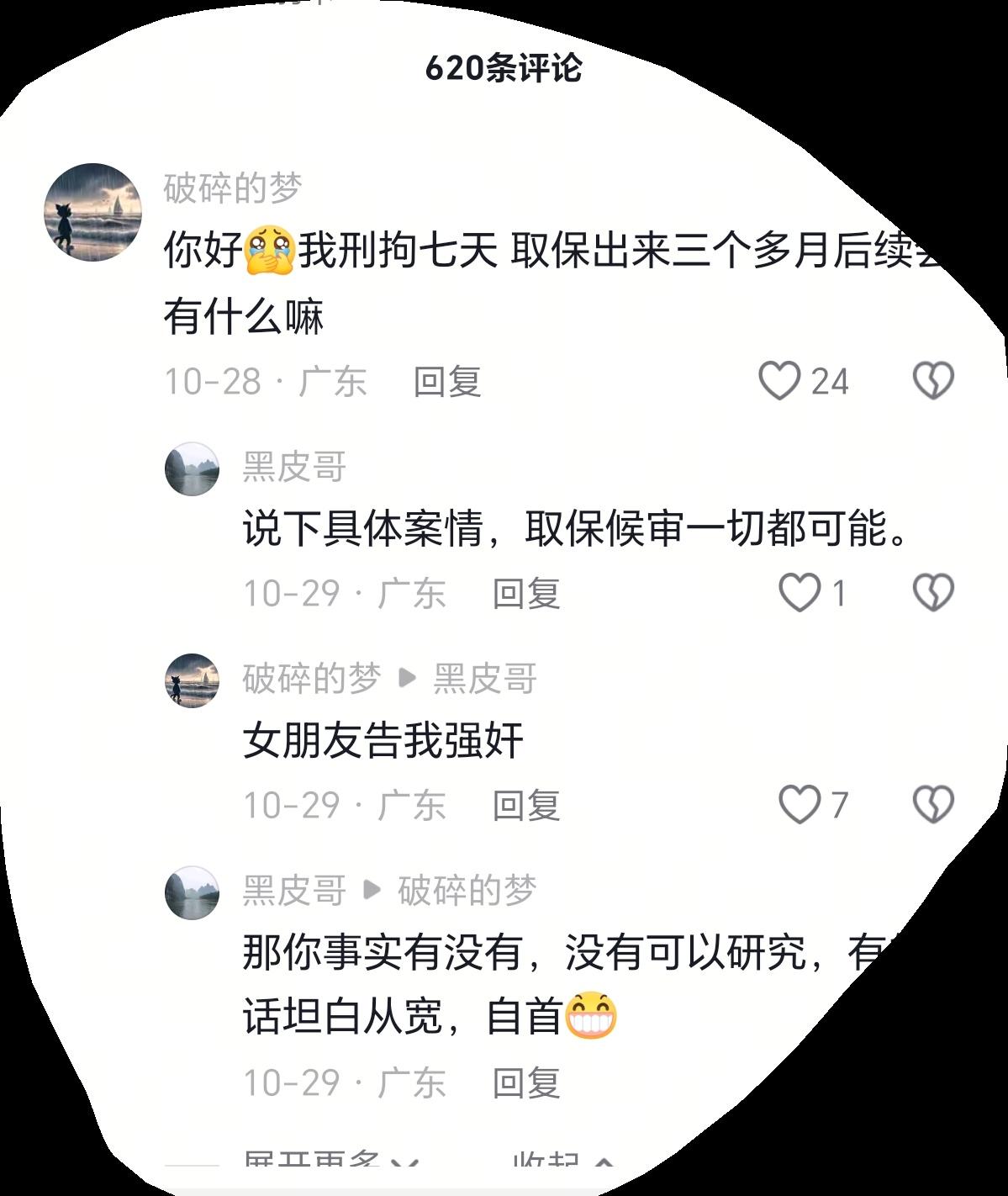This screenshot has height=1196, width=1008.
Task: Dislike the top comment by 破碎的梦
Action: click(x=933, y=381)
